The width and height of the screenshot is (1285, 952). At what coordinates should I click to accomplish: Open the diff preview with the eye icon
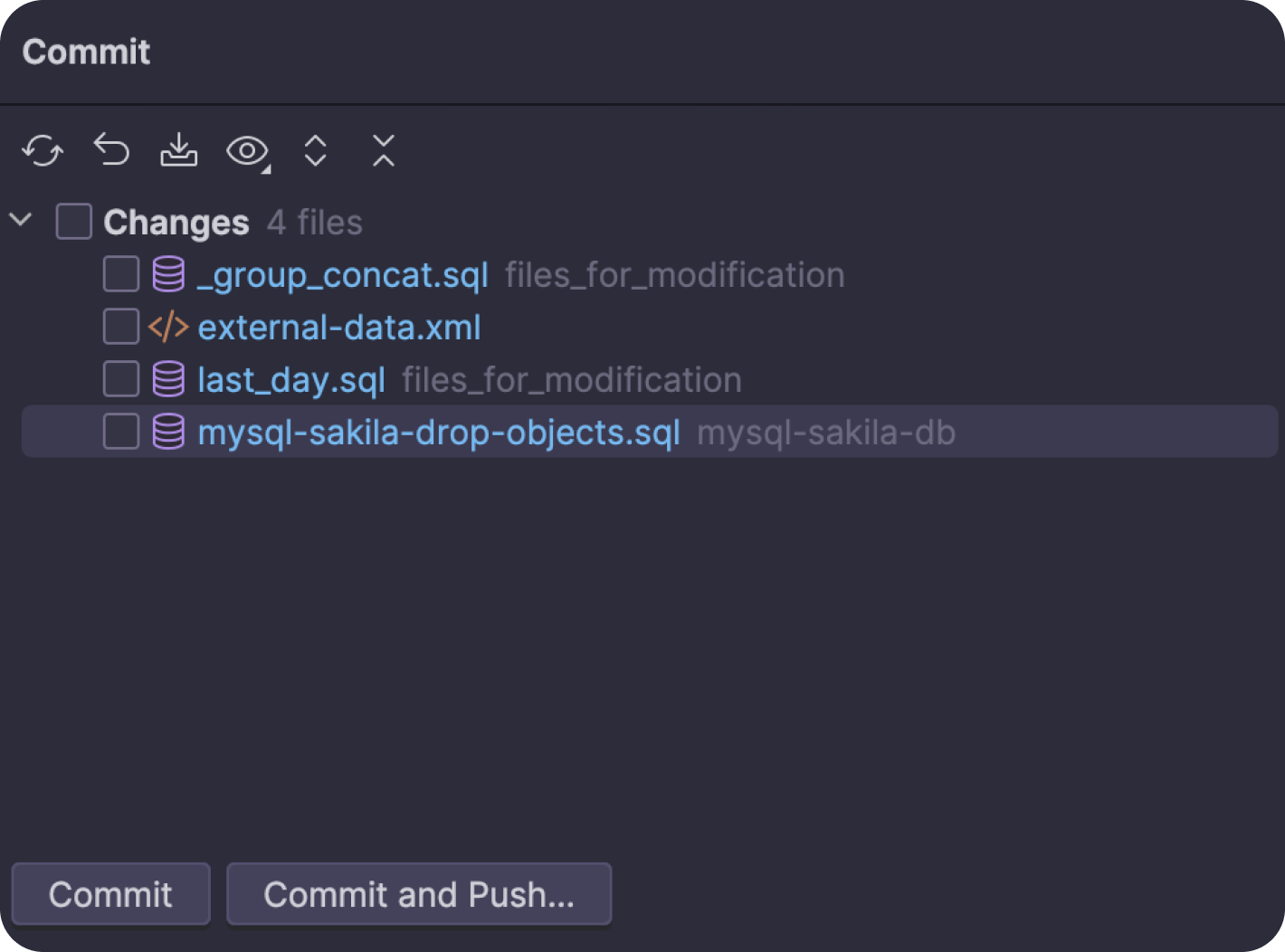[x=246, y=150]
